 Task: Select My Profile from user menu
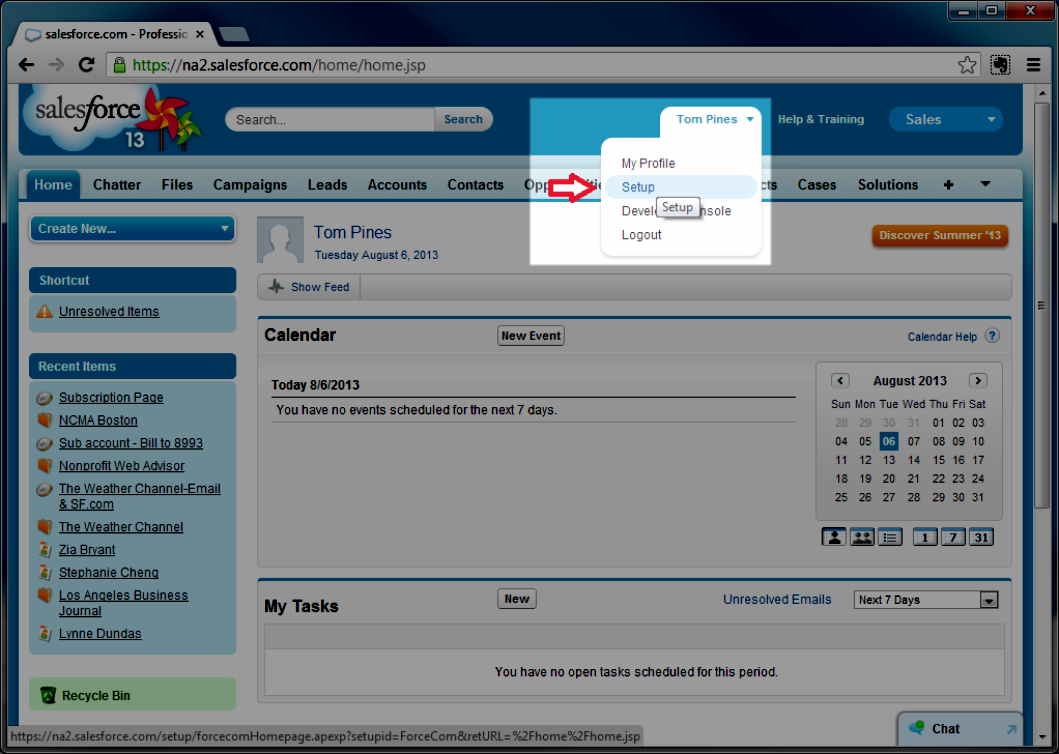tap(648, 163)
